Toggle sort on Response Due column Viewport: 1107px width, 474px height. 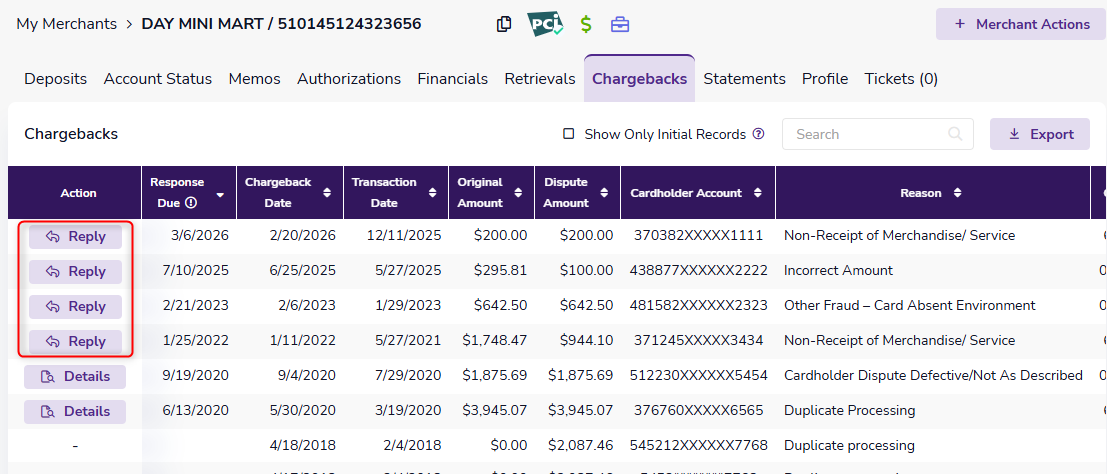coord(220,194)
